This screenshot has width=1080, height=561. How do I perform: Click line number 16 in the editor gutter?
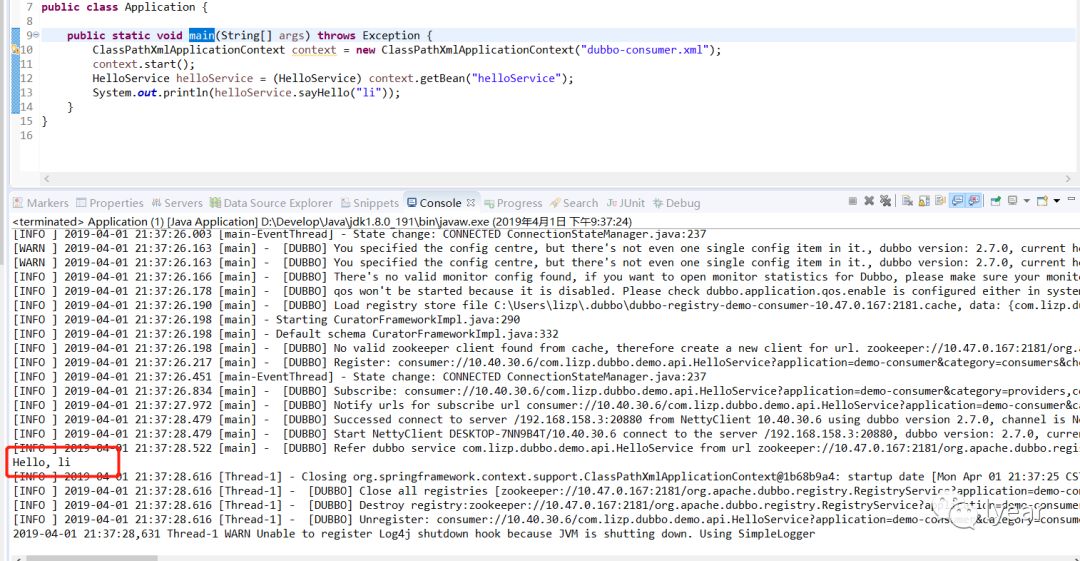26,136
